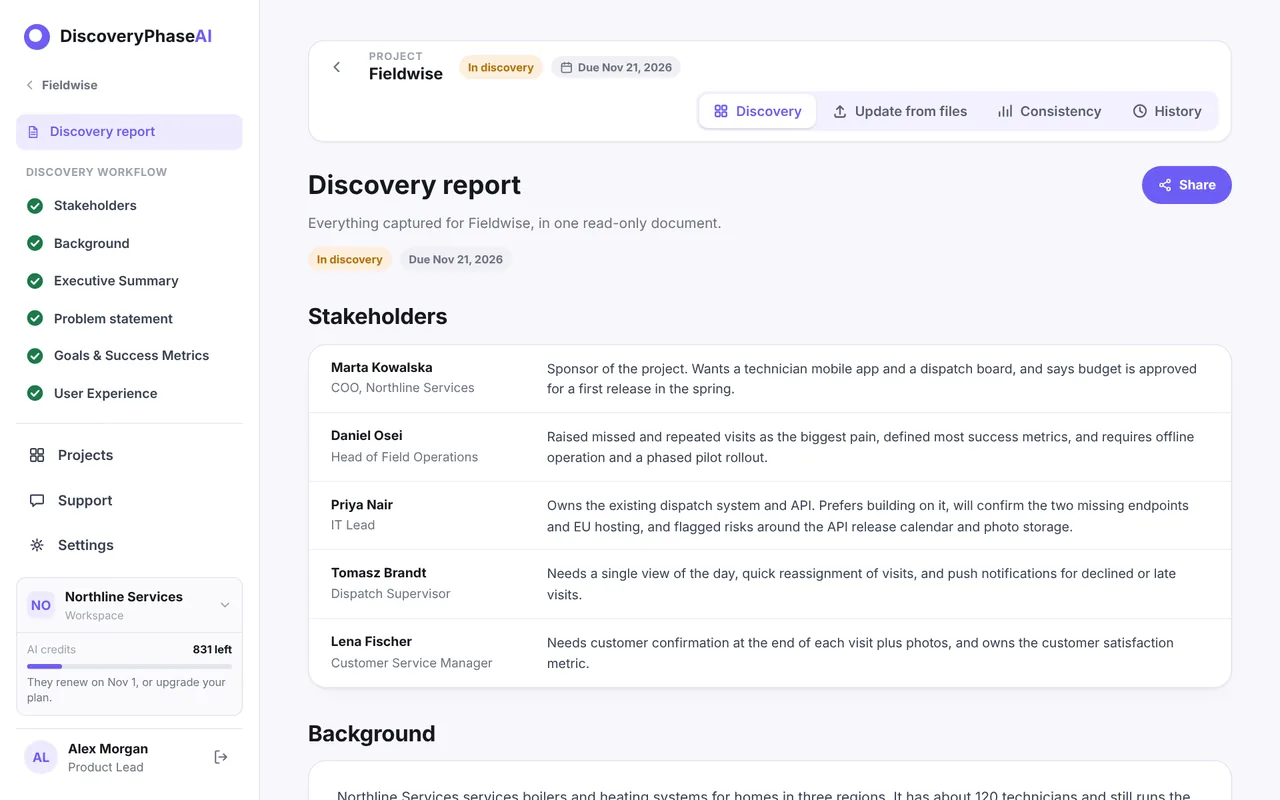This screenshot has height=800, width=1280.
Task: Click the Settings gear icon
Action: [x=37, y=545]
